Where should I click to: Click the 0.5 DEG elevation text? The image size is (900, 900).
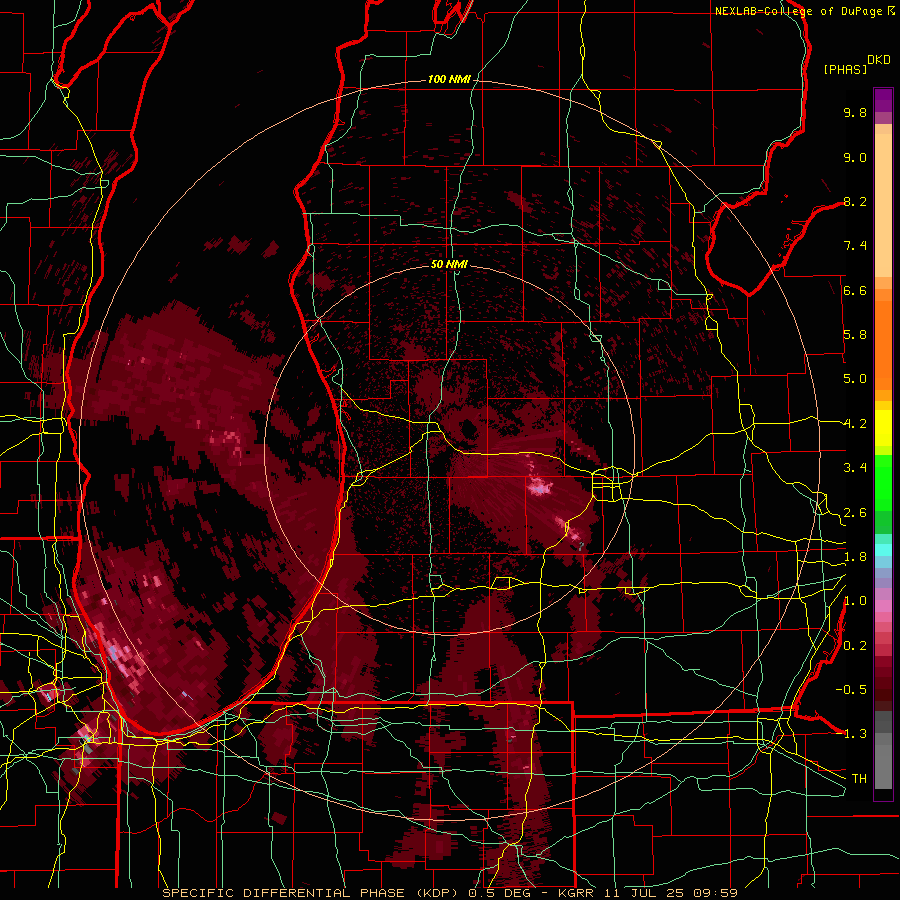point(500,893)
